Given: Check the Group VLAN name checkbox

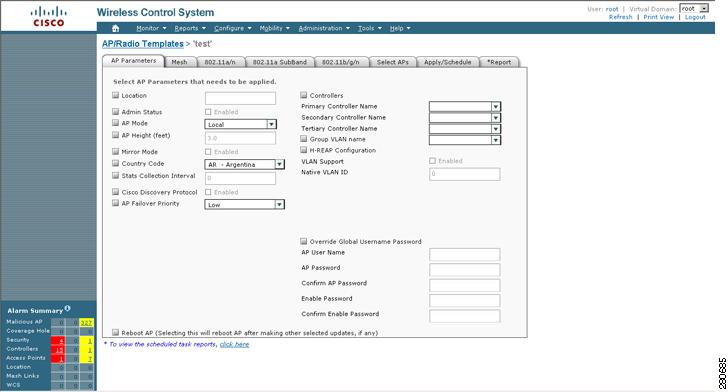Looking at the screenshot, I should tap(304, 139).
